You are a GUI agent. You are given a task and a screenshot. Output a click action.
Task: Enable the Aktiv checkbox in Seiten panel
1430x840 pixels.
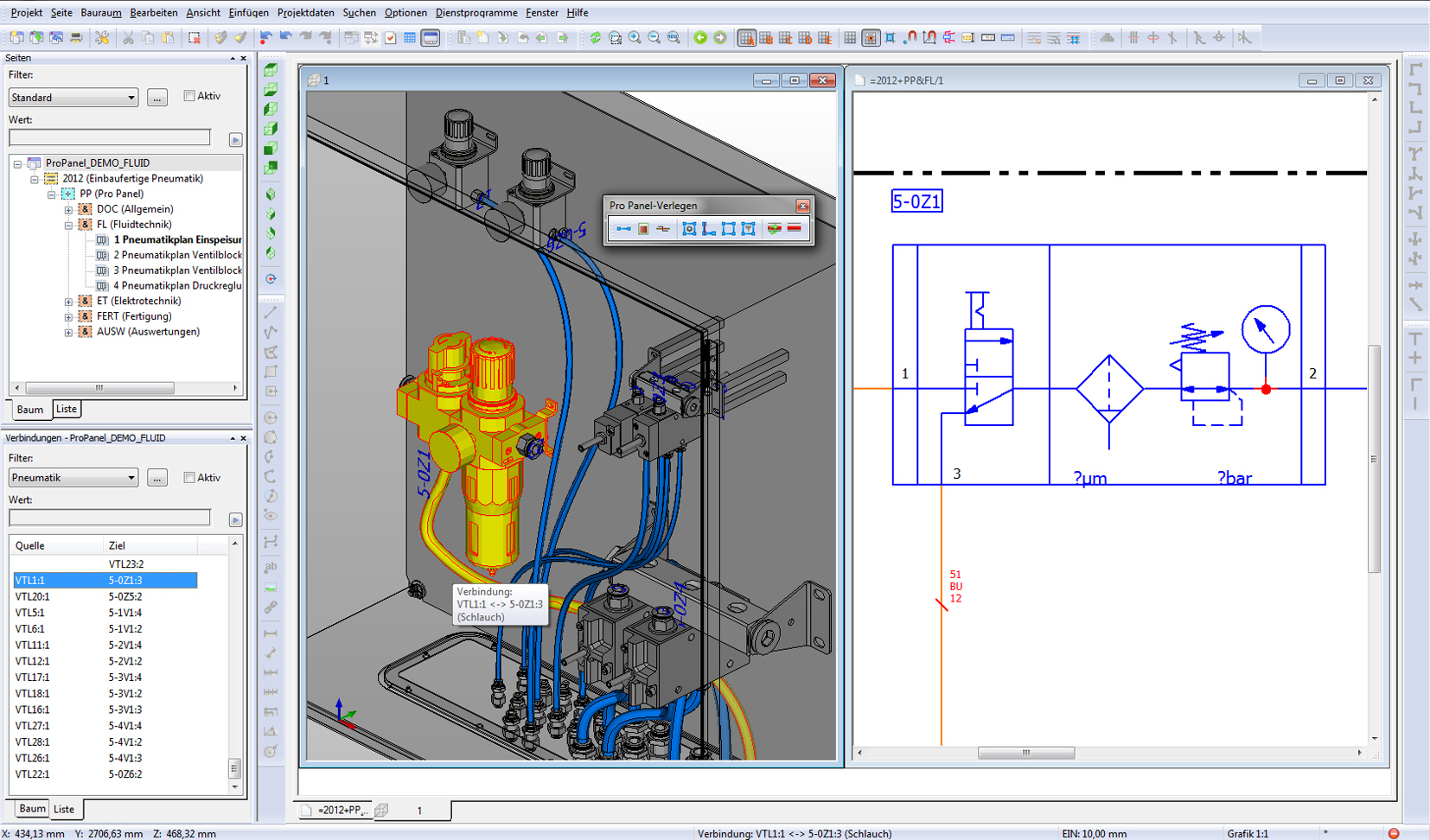click(189, 96)
